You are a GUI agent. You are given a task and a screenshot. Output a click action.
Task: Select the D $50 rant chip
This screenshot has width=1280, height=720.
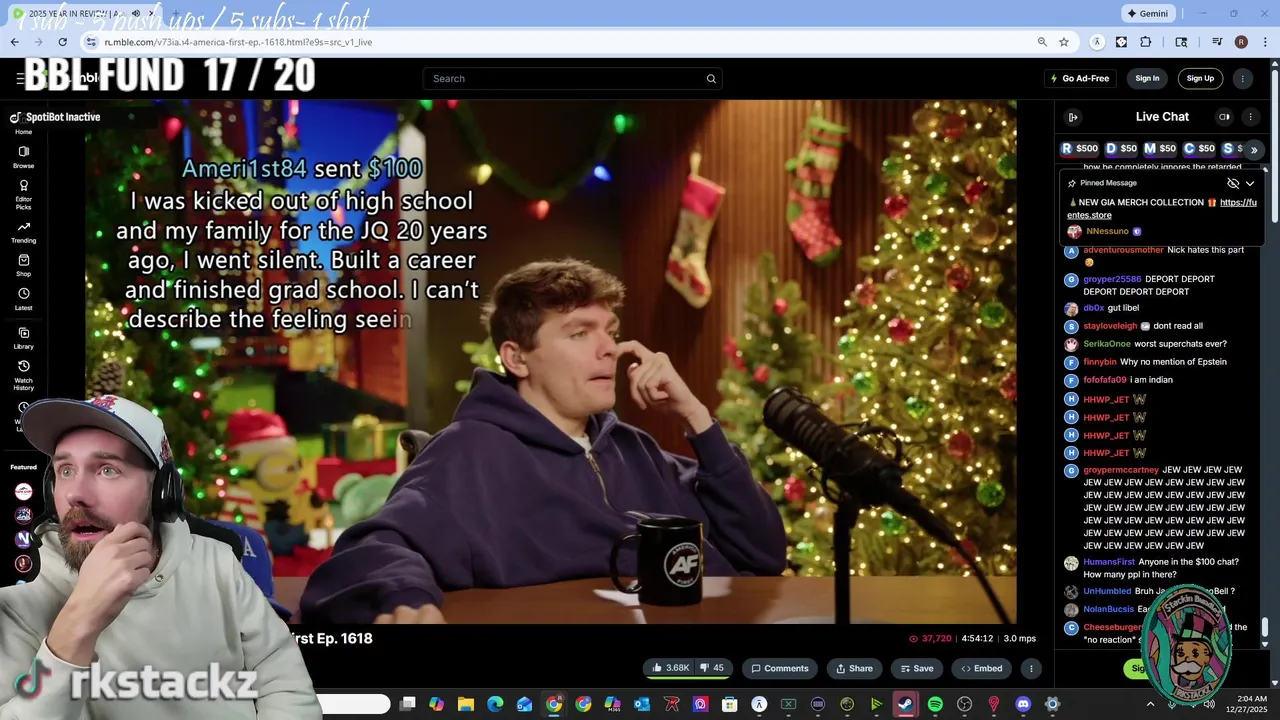(x=1121, y=149)
